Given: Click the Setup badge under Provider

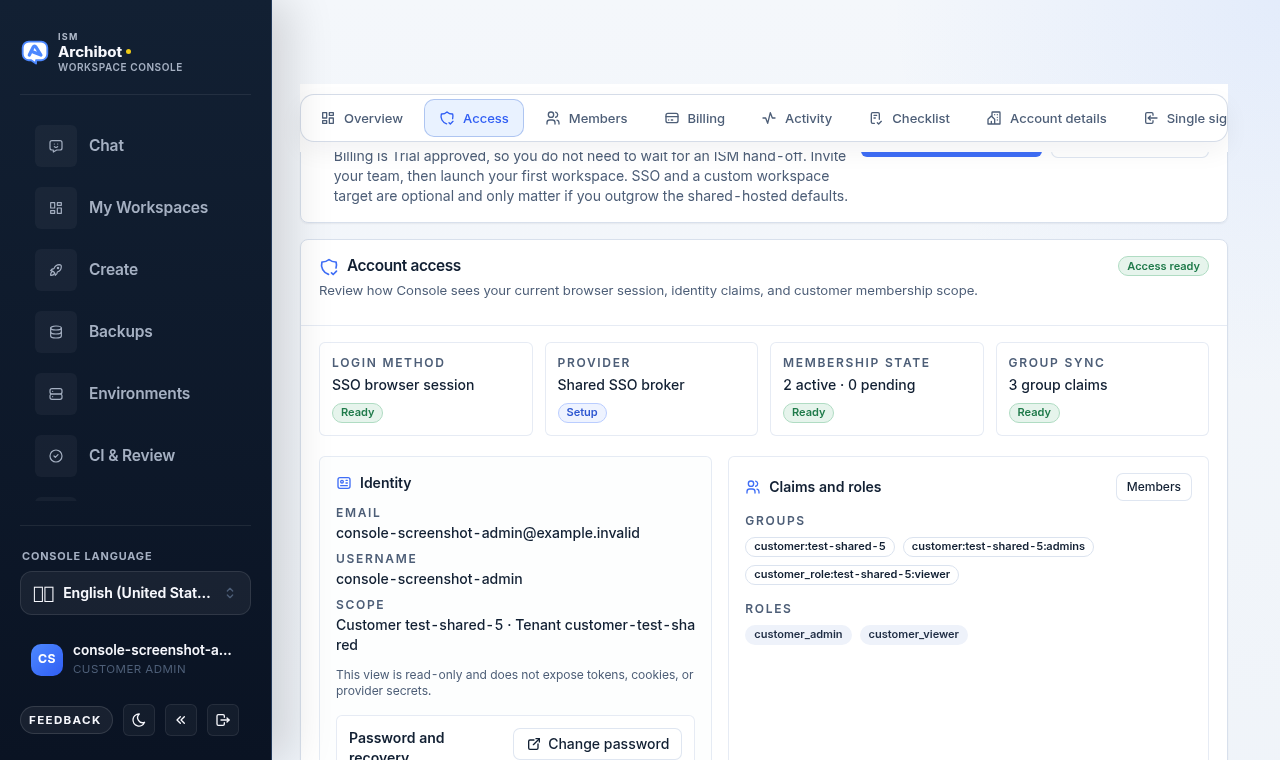Looking at the screenshot, I should click(x=582, y=413).
